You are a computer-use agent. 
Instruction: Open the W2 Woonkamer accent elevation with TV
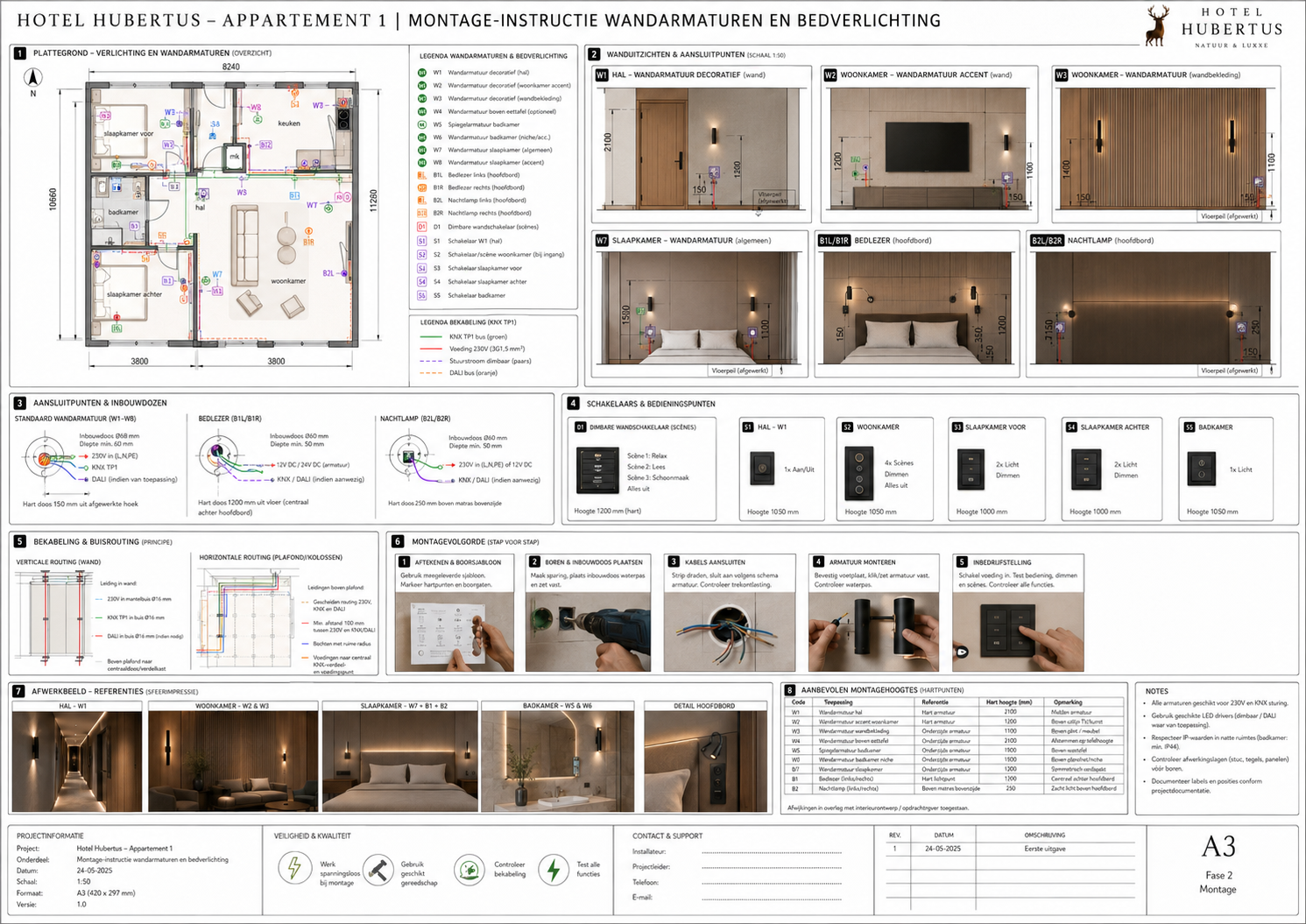click(x=928, y=148)
